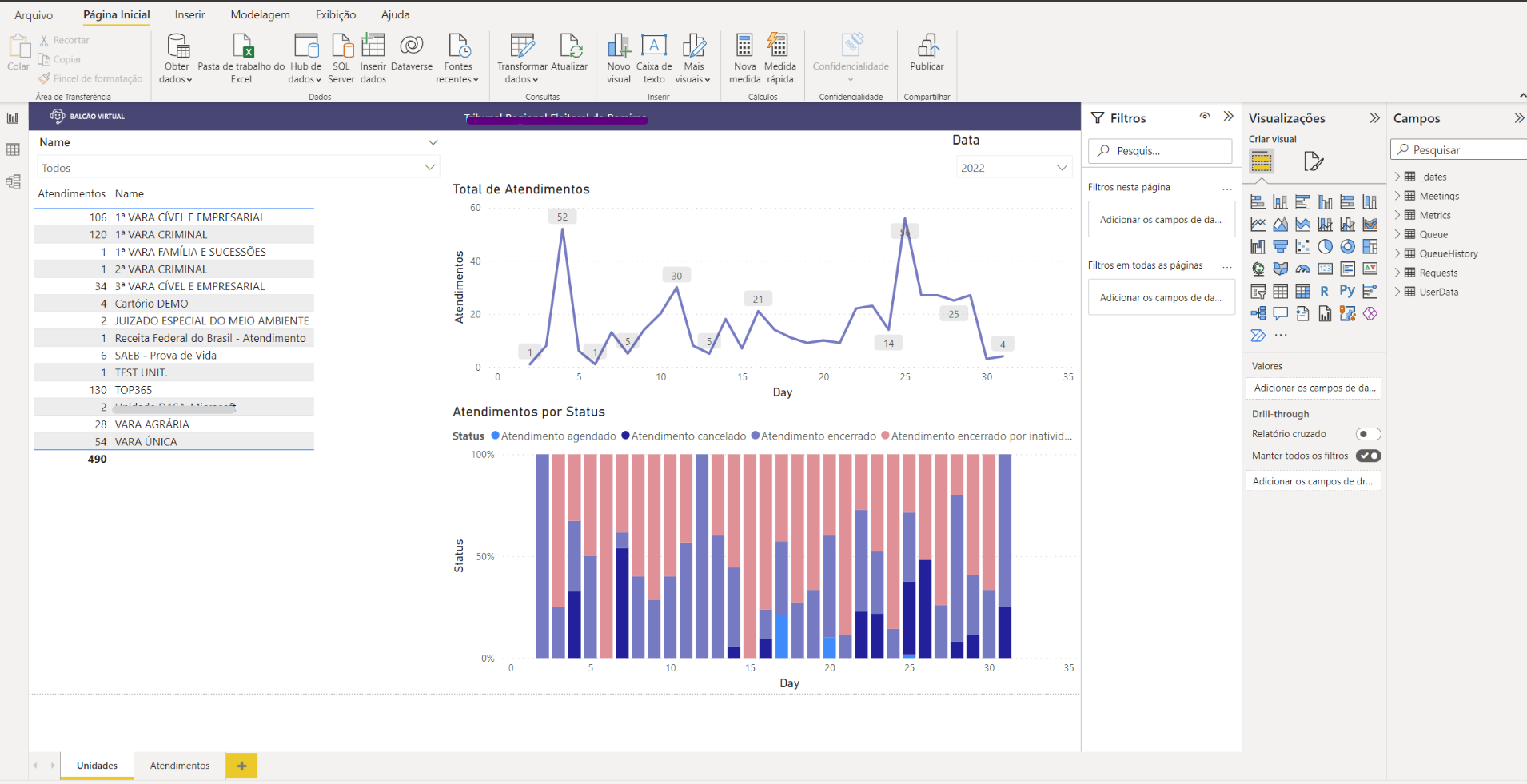The image size is (1527, 784).
Task: Click the Atendimento encerrado legend swatch
Action: 755,436
